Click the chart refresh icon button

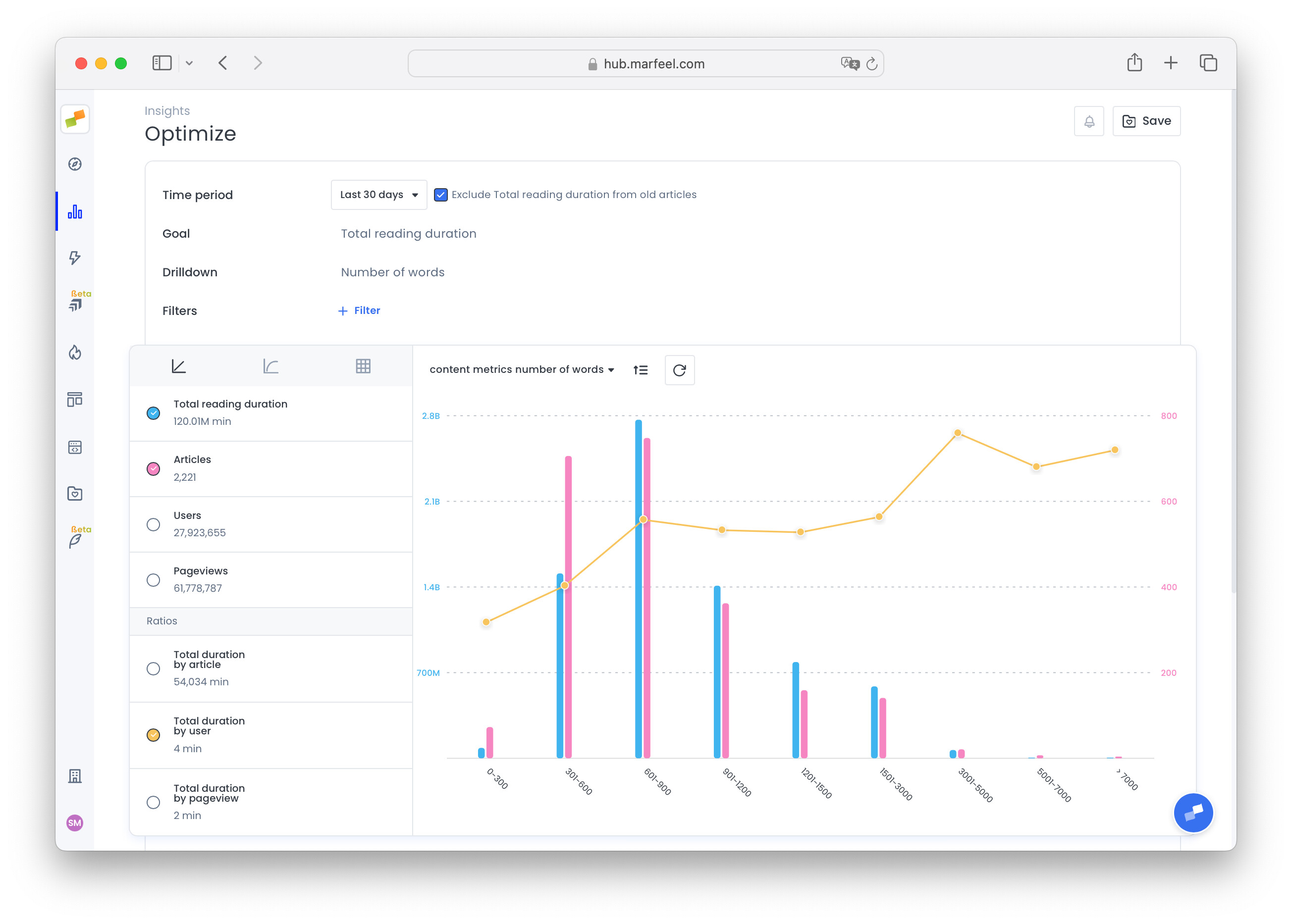click(679, 370)
